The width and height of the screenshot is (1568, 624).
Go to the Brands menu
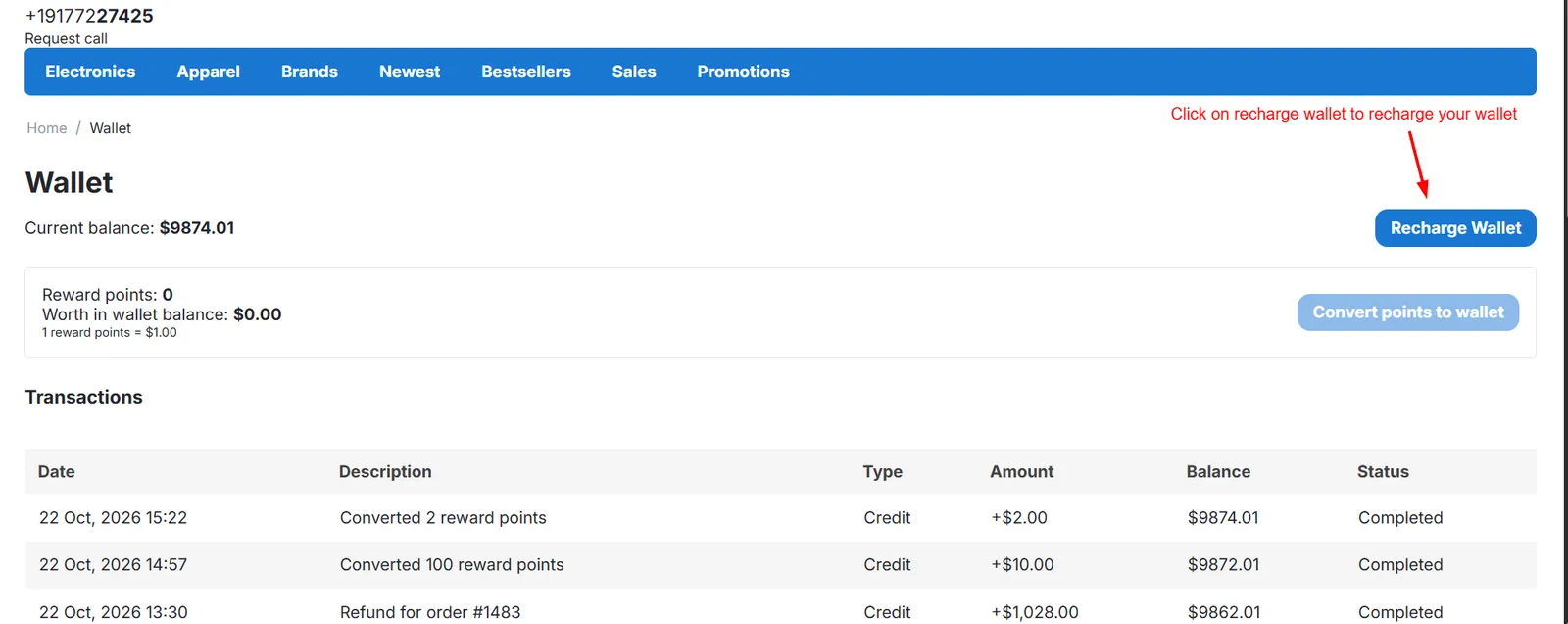(x=309, y=72)
